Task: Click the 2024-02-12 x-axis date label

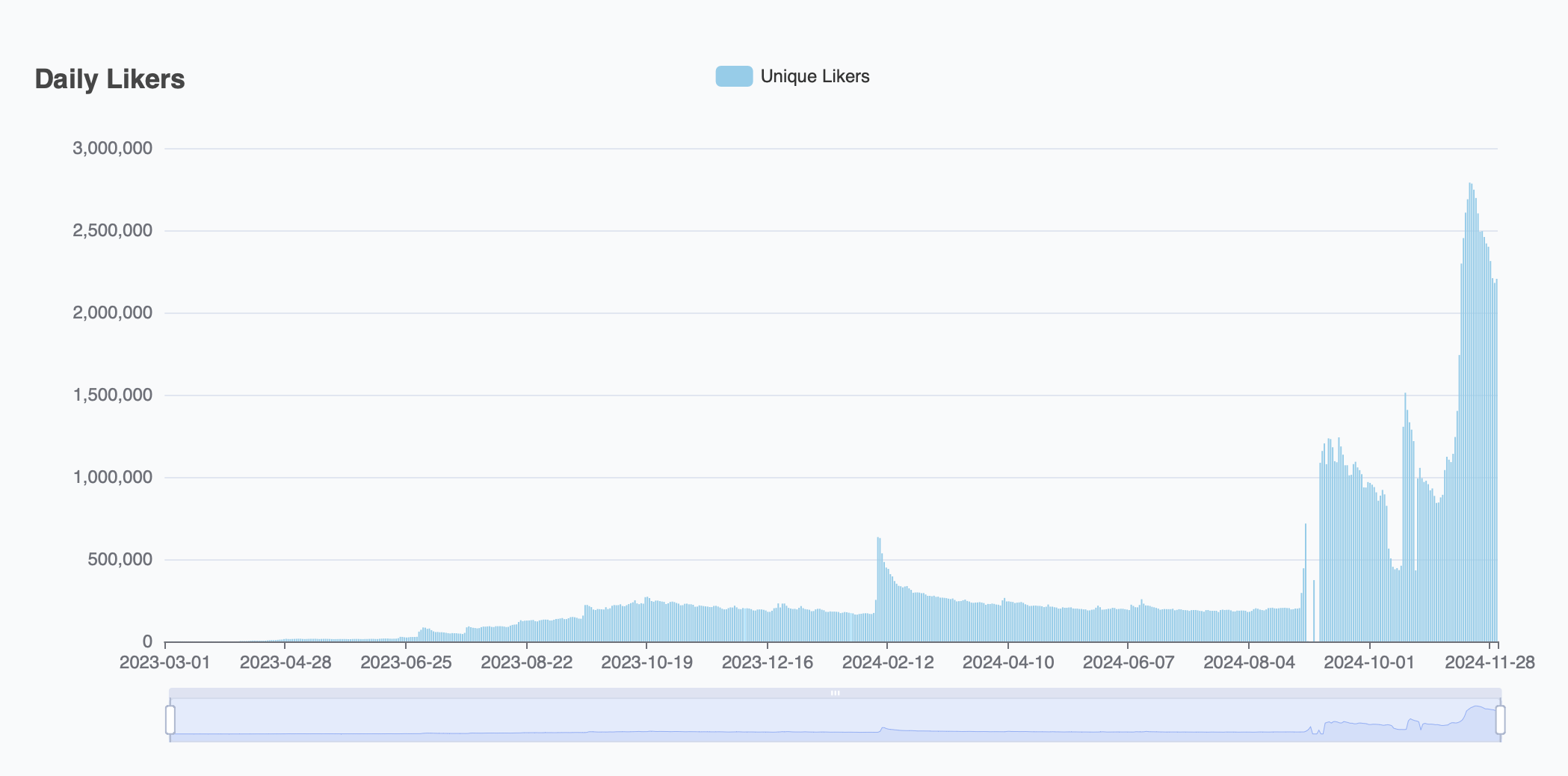Action: coord(888,662)
